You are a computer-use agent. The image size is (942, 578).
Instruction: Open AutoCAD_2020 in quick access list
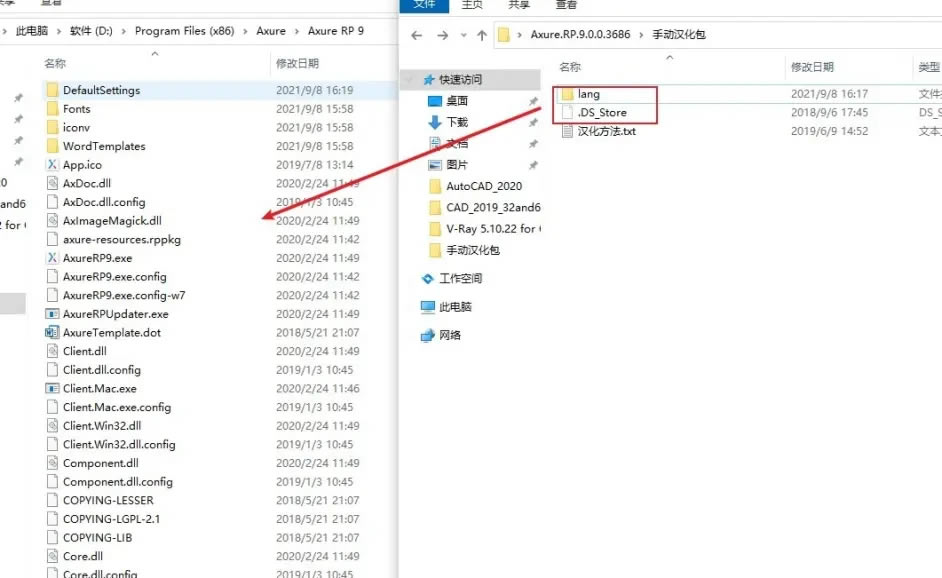tap(483, 186)
